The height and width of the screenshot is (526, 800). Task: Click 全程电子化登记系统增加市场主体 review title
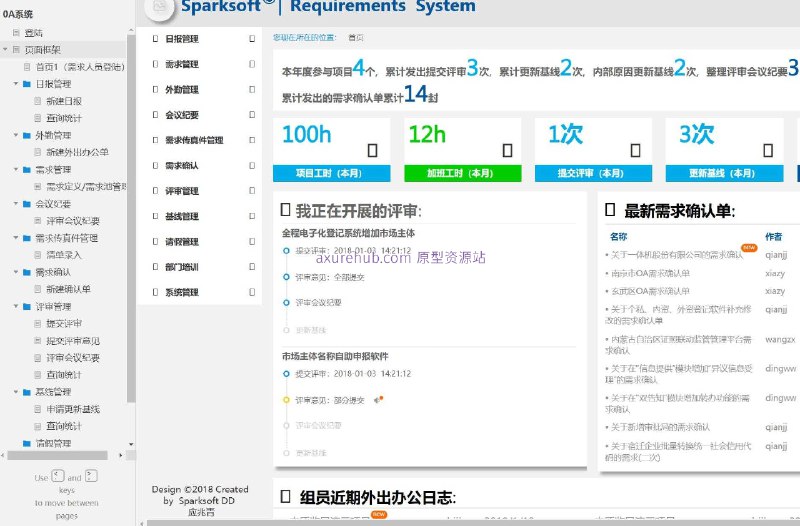click(x=348, y=233)
